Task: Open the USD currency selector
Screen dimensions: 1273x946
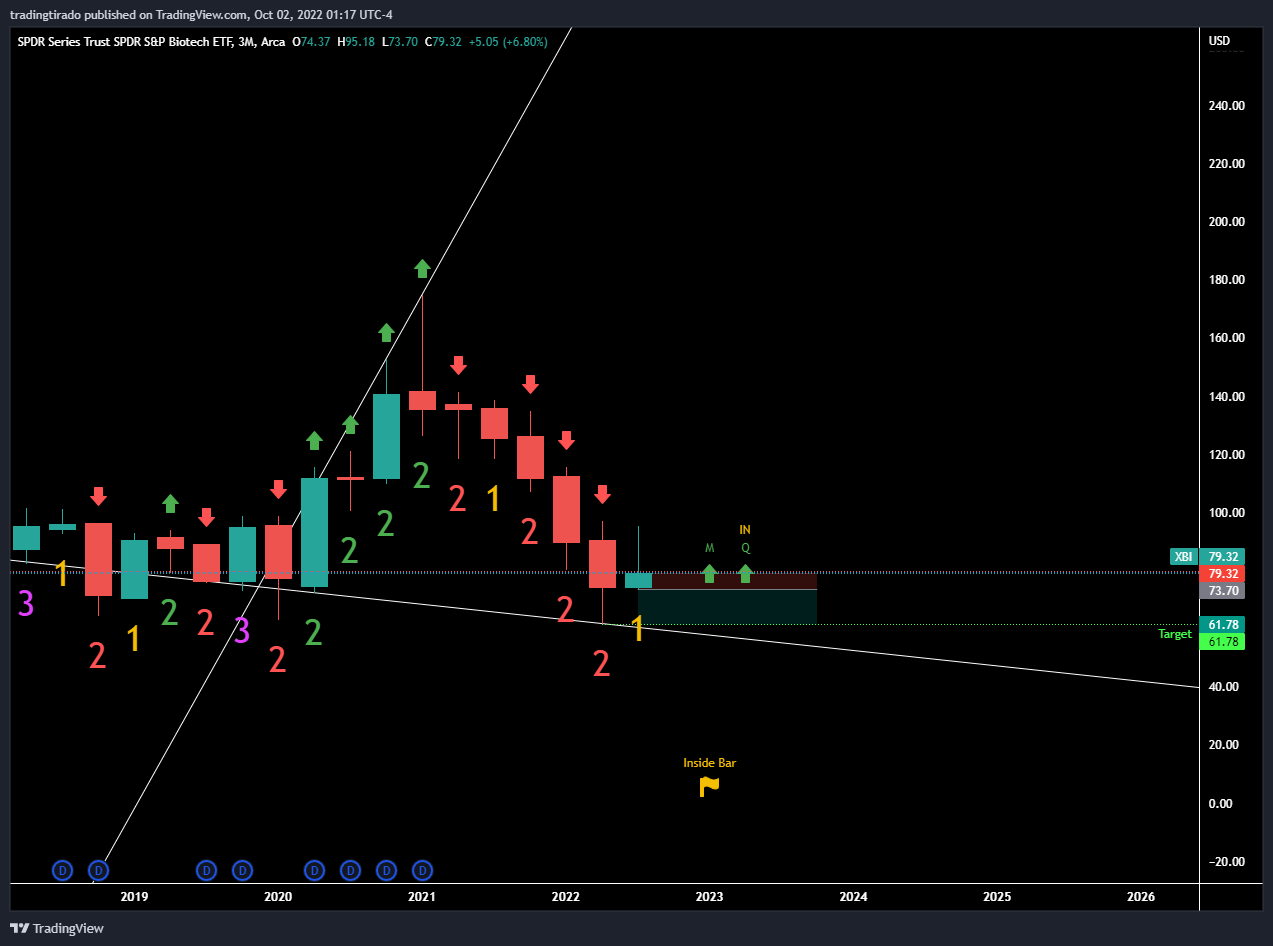Action: [1219, 41]
